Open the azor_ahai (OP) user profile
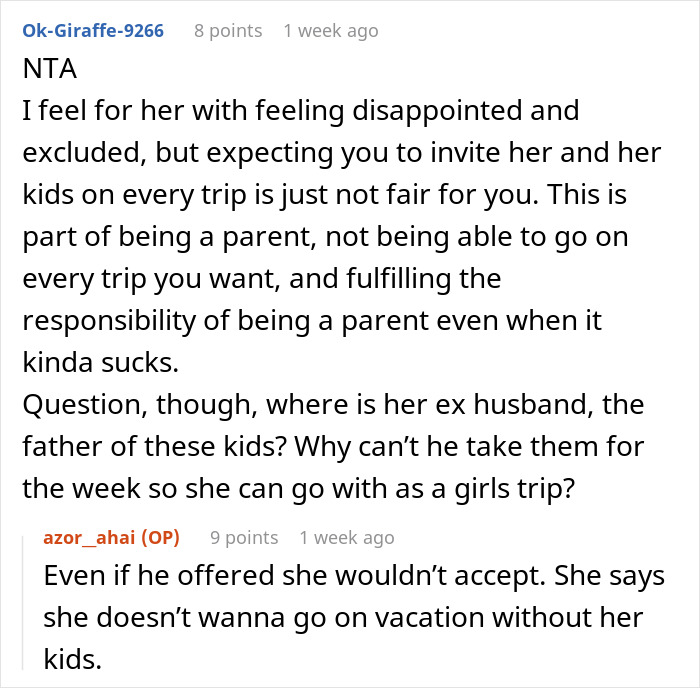This screenshot has width=700, height=688. tap(111, 538)
